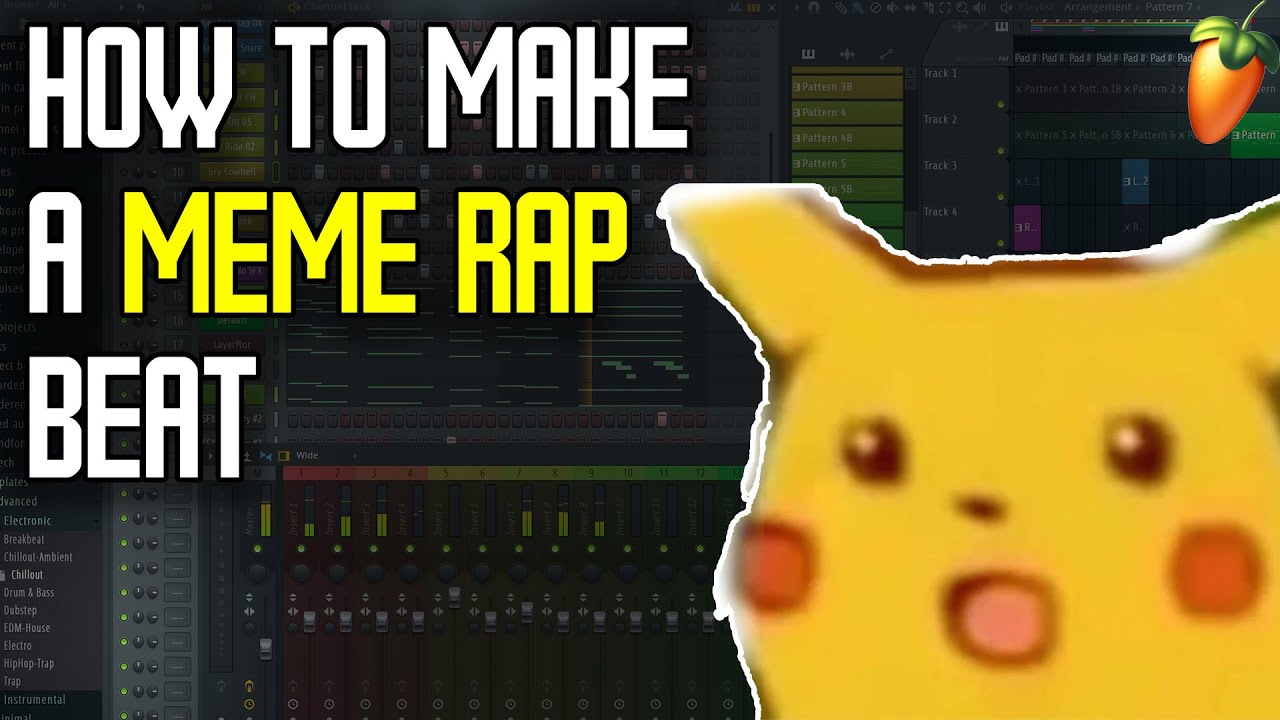
Task: Click the LayerMor channel button
Action: pyautogui.click(x=232, y=345)
